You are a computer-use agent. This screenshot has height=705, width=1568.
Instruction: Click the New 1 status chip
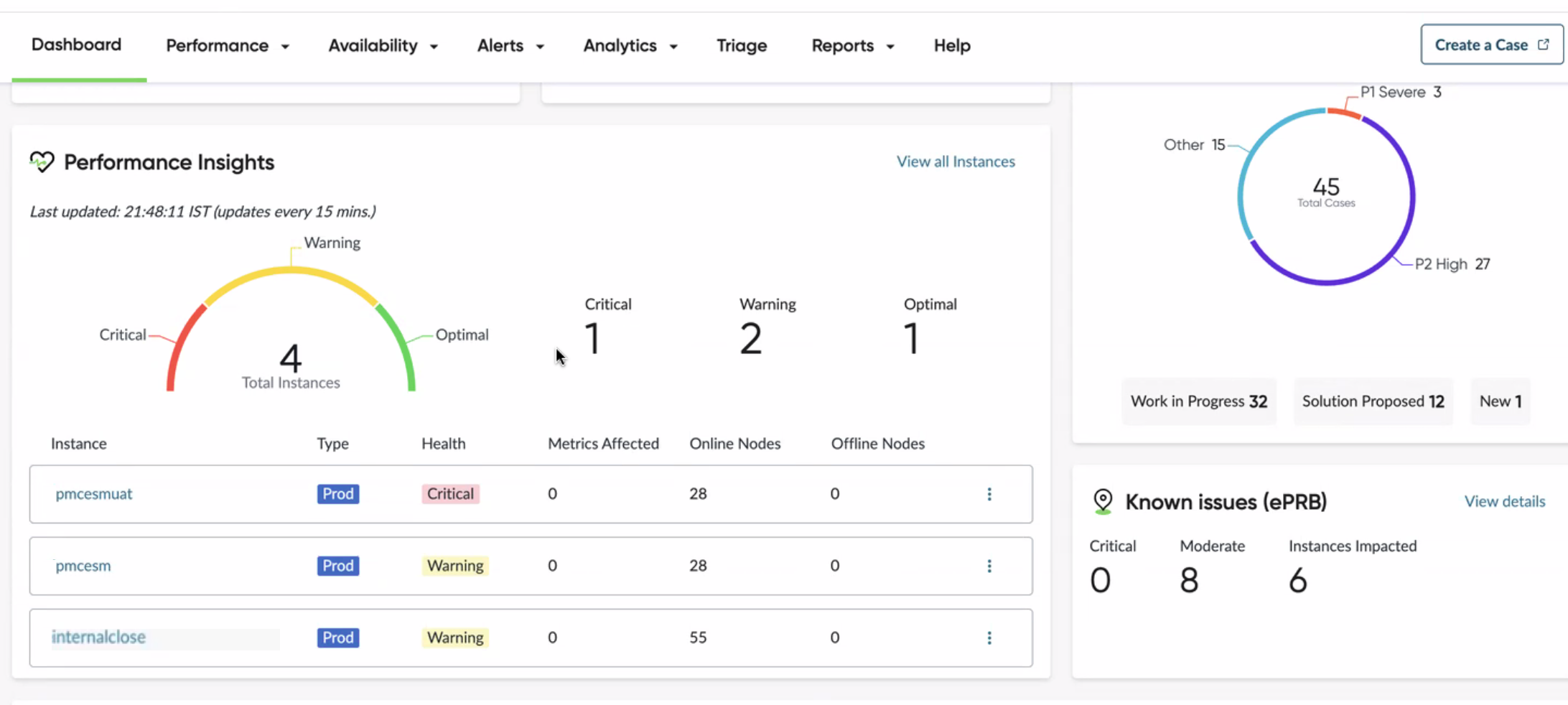pyautogui.click(x=1501, y=401)
